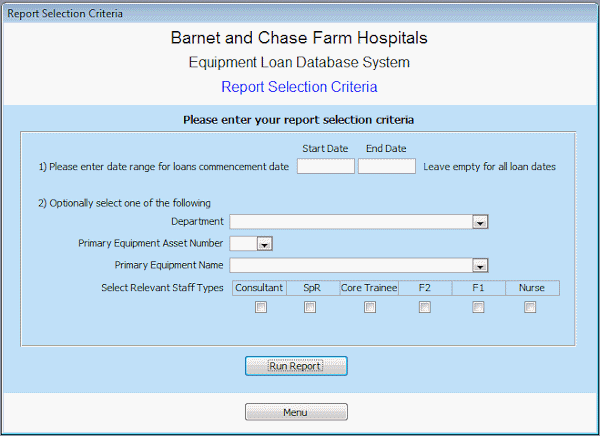
Task: Focus the End Date input box
Action: point(387,166)
